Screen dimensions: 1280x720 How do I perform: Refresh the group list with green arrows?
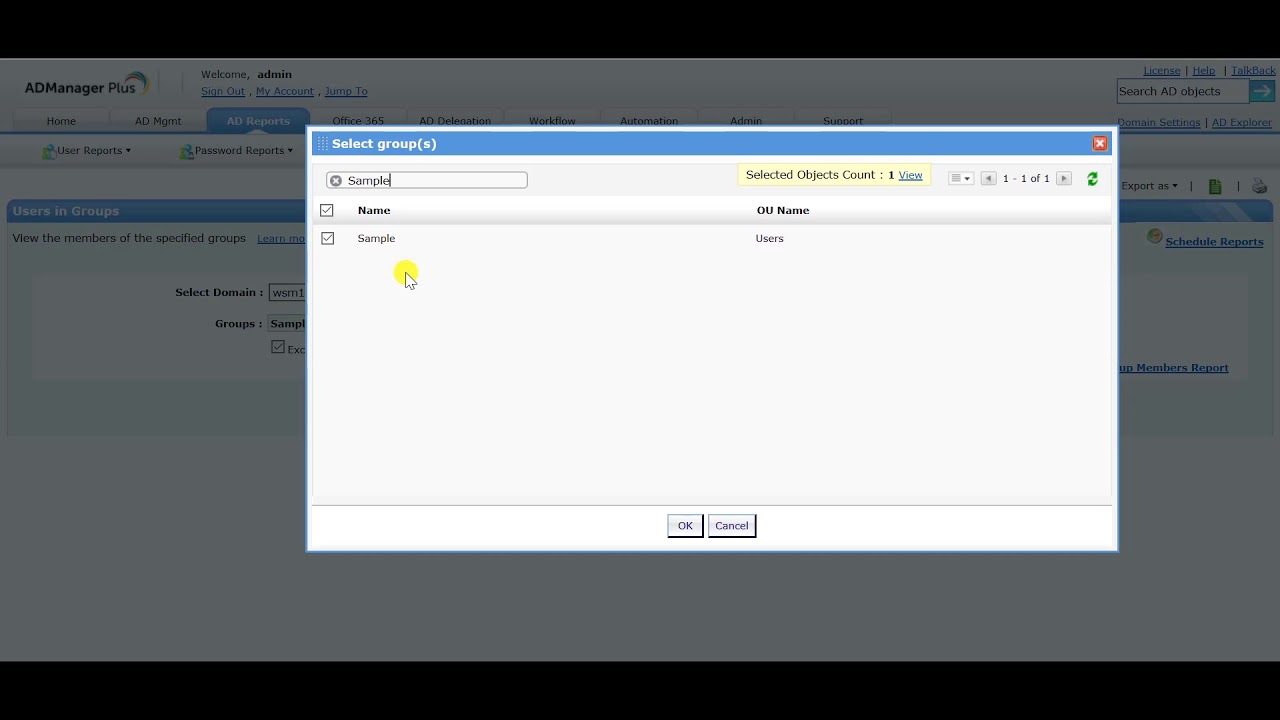(1092, 179)
